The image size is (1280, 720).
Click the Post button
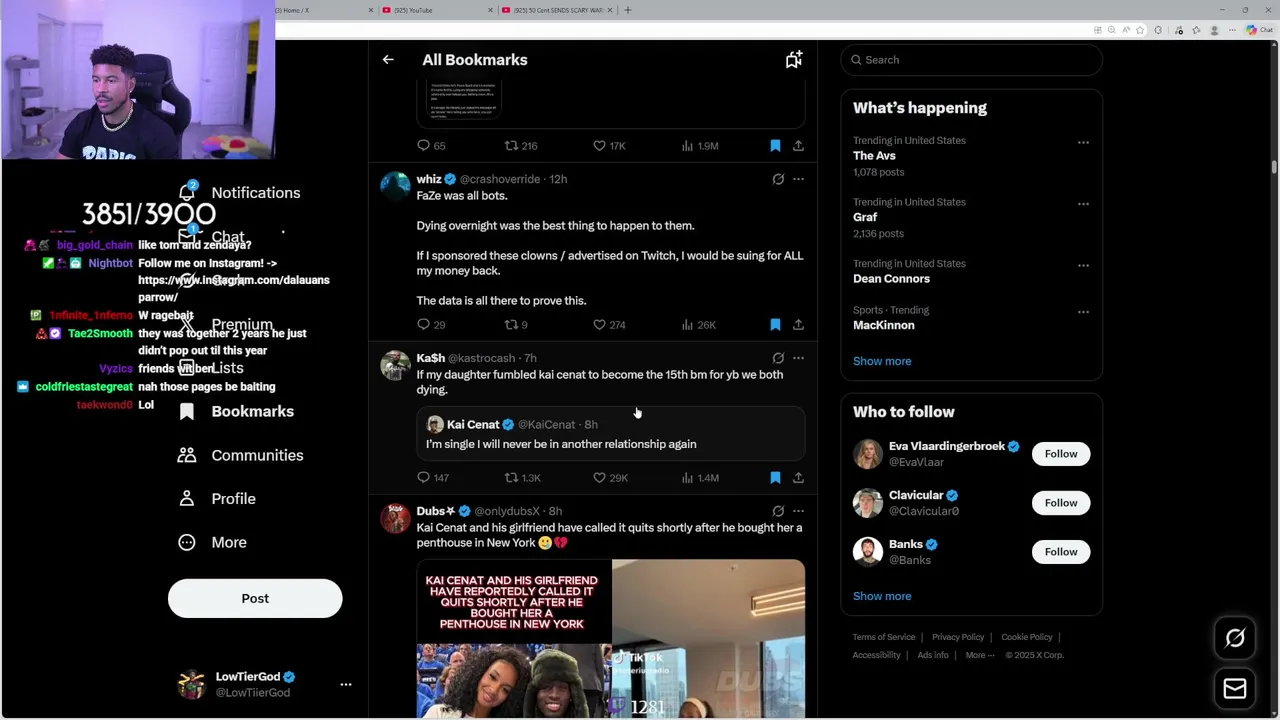[x=255, y=598]
